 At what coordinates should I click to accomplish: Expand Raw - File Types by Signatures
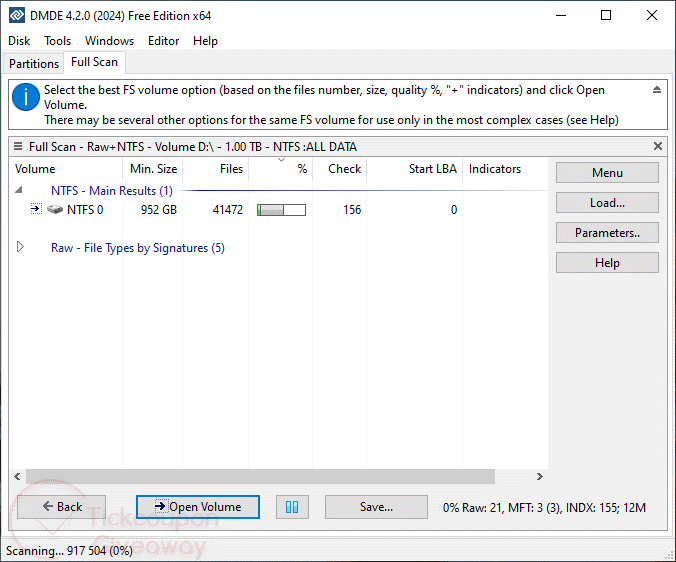tap(20, 247)
